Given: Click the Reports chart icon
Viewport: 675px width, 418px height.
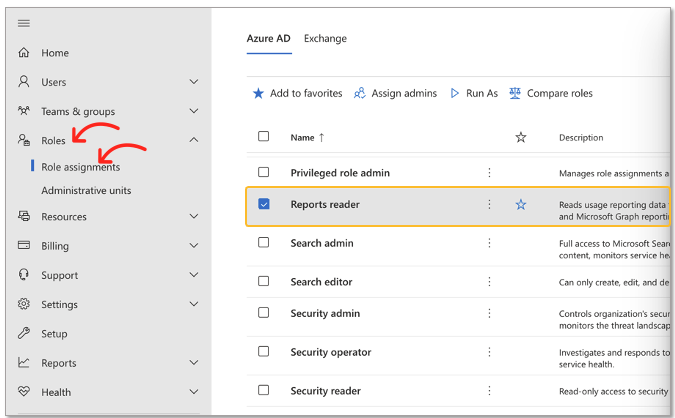Looking at the screenshot, I should pos(24,362).
